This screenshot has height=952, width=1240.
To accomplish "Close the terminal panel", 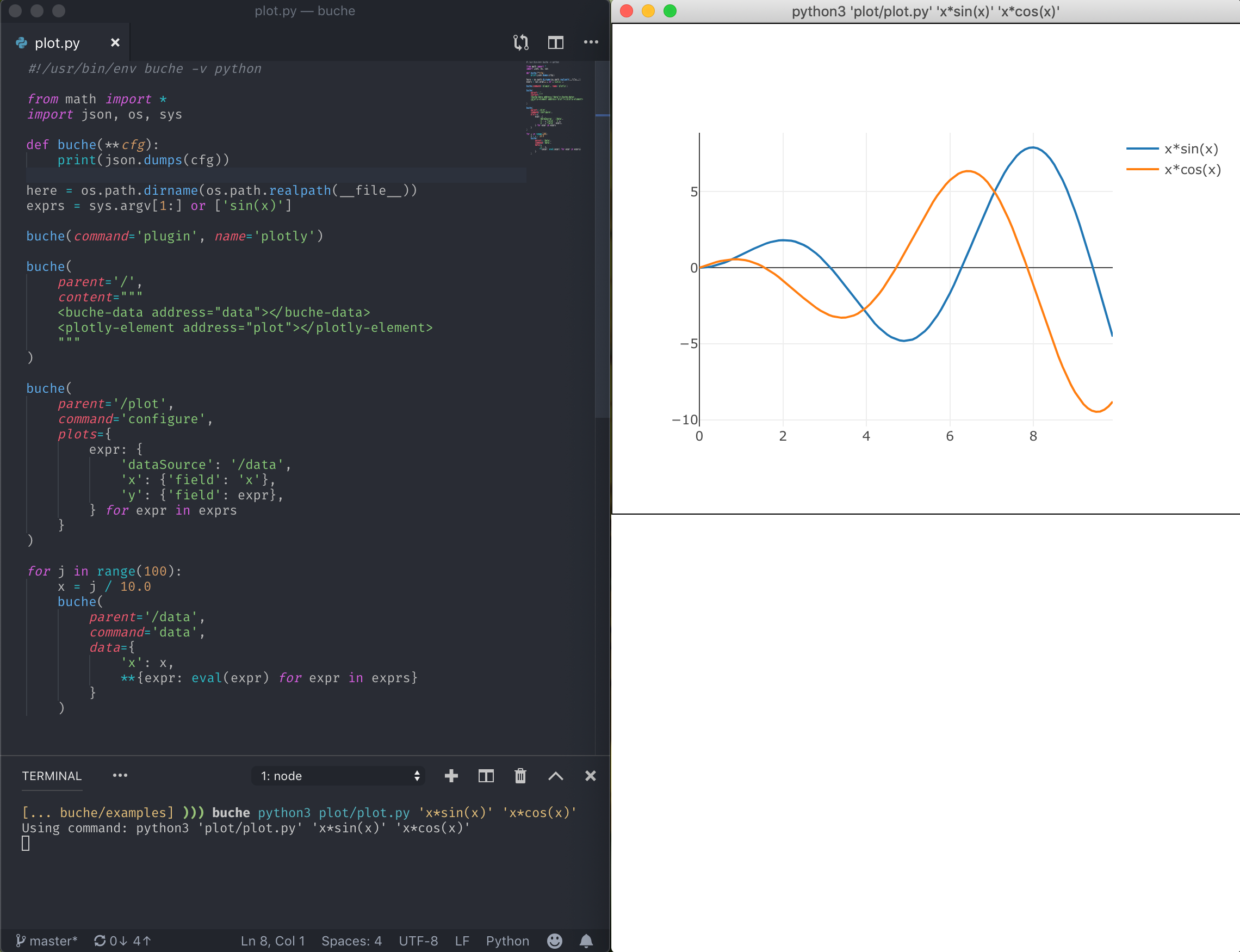I will tap(590, 776).
